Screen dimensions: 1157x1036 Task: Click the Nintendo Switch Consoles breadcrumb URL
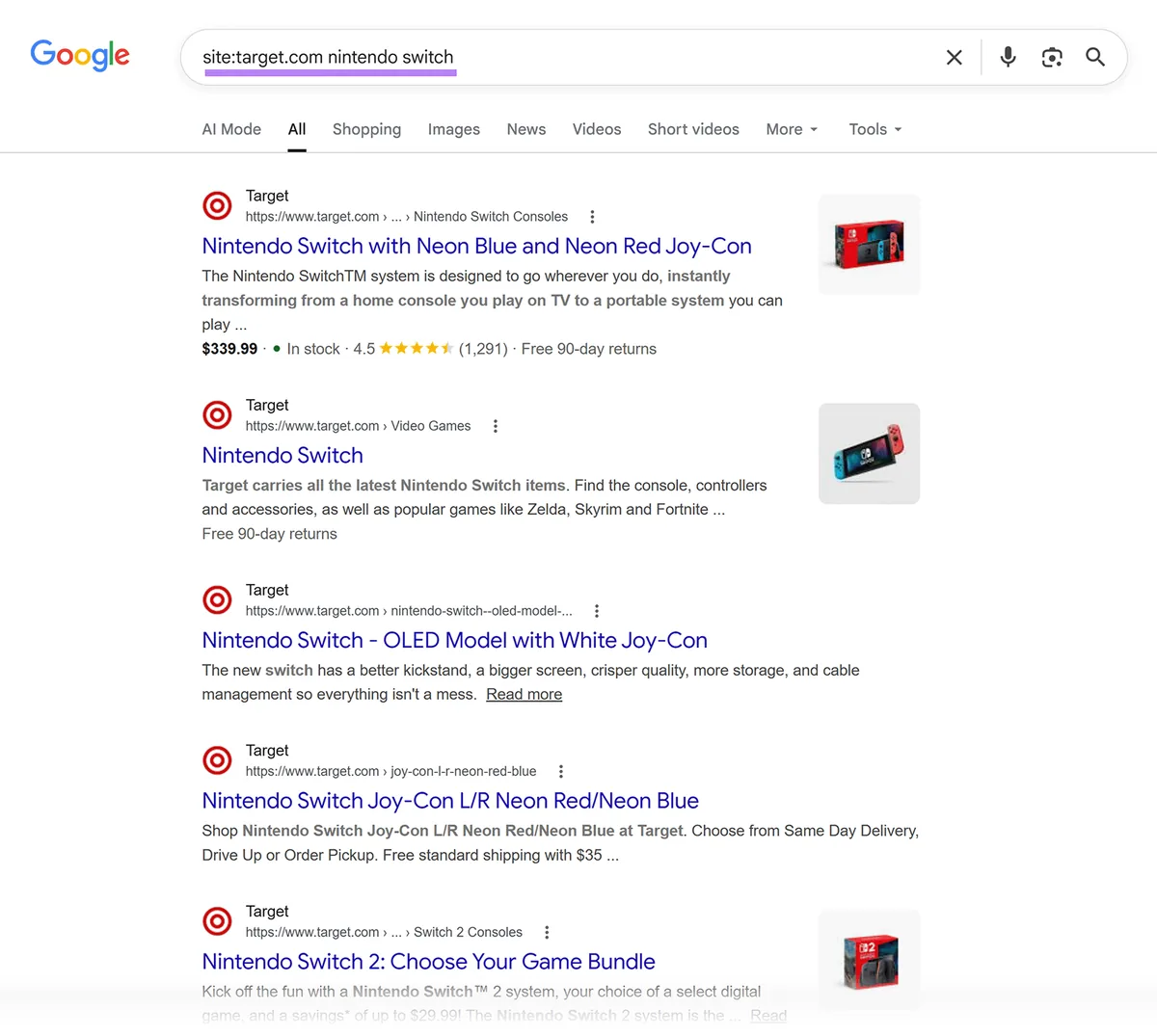(x=407, y=217)
